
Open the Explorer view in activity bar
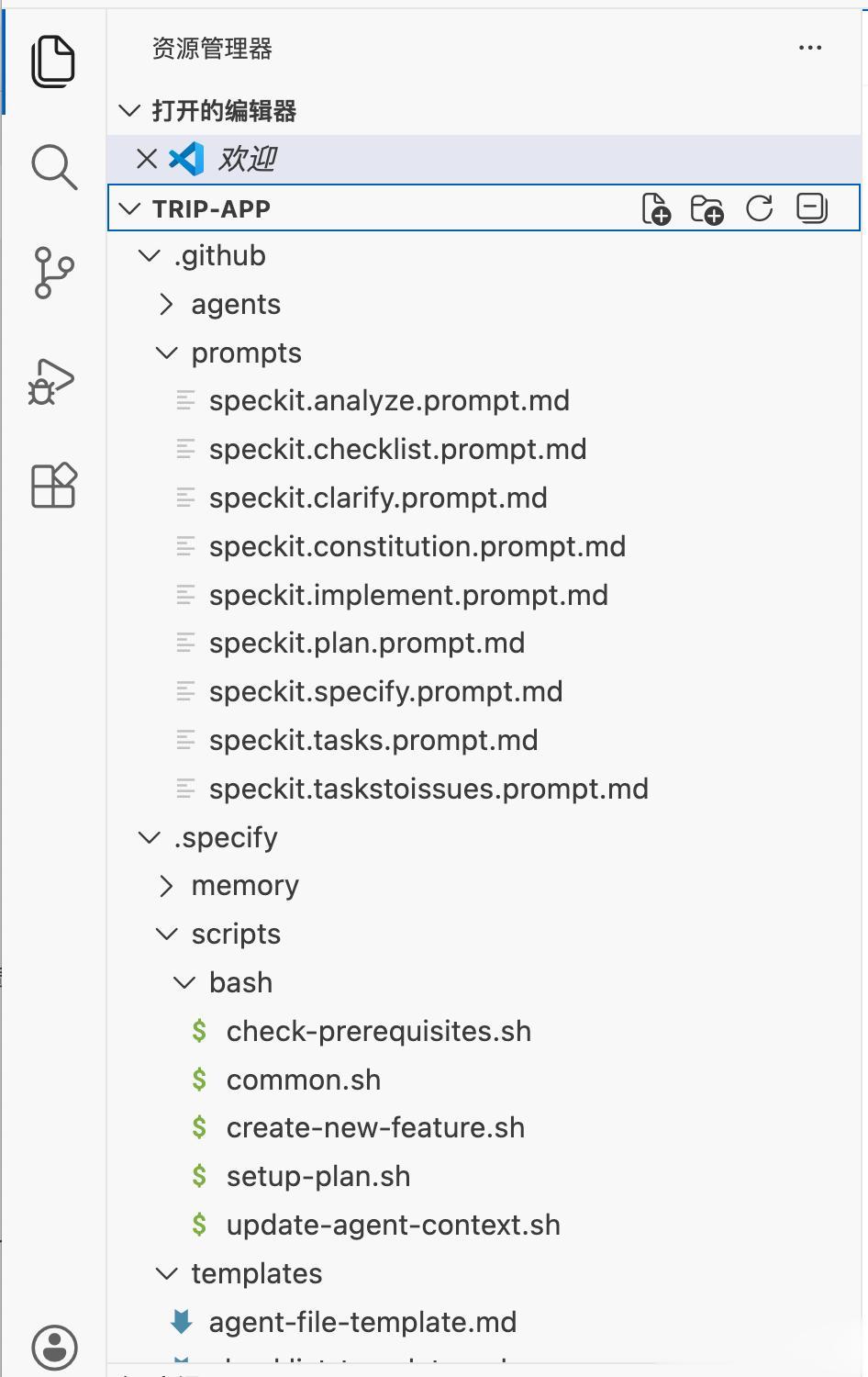click(53, 62)
